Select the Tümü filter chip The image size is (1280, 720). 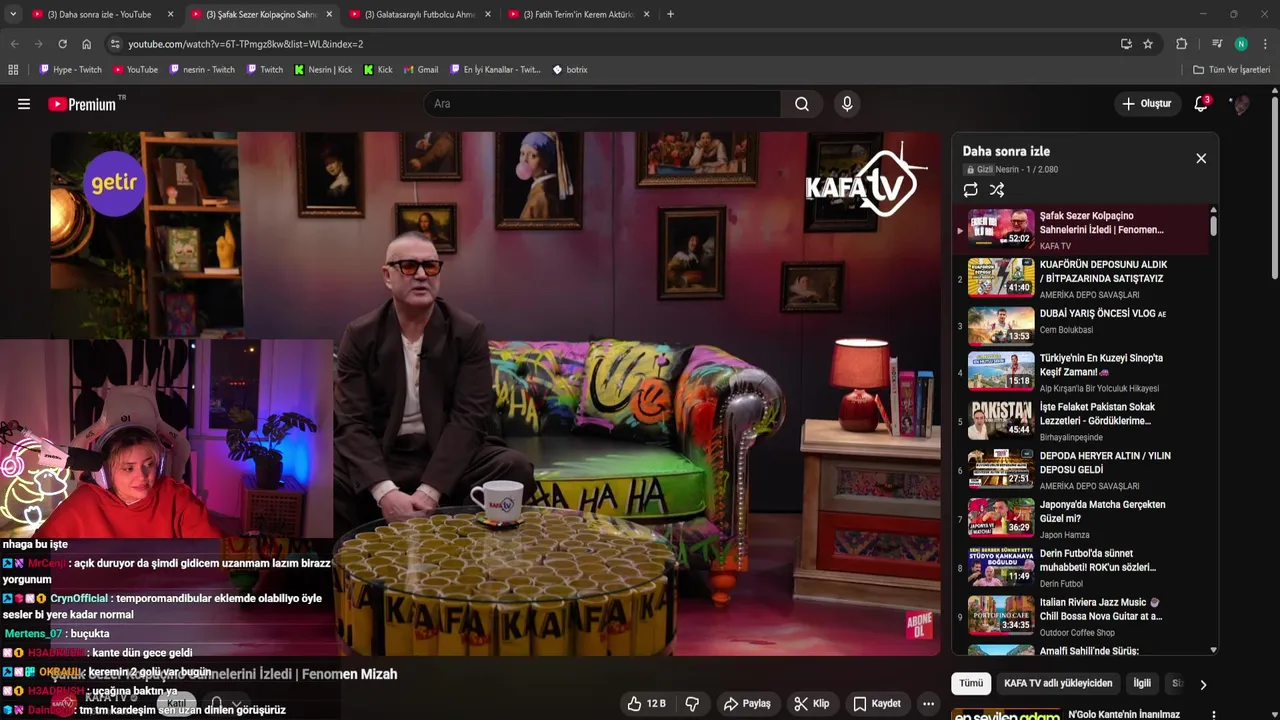pyautogui.click(x=971, y=683)
